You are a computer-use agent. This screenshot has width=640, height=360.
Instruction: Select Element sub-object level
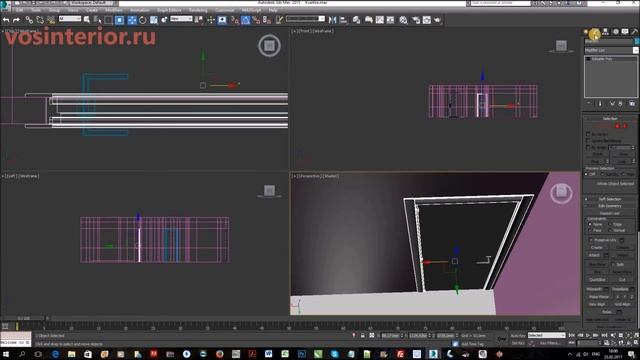pos(624,126)
